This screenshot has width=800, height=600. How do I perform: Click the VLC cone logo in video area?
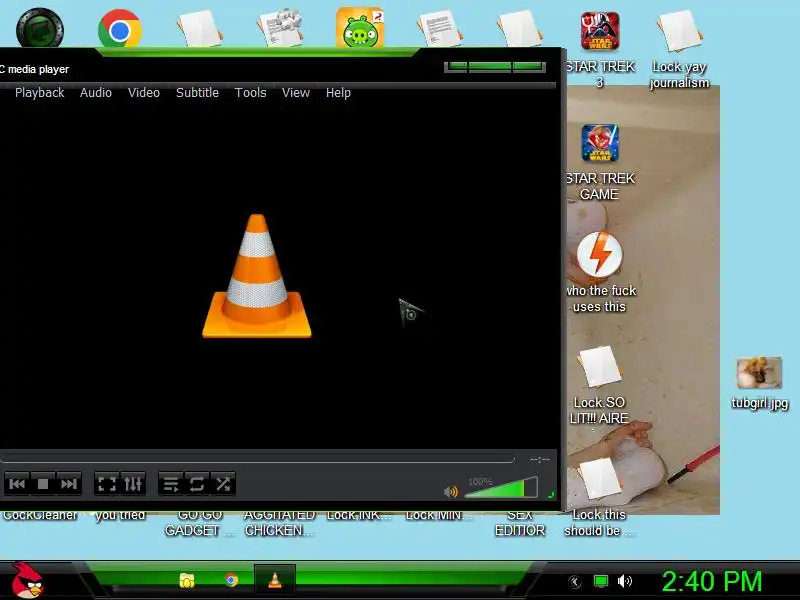(x=257, y=276)
